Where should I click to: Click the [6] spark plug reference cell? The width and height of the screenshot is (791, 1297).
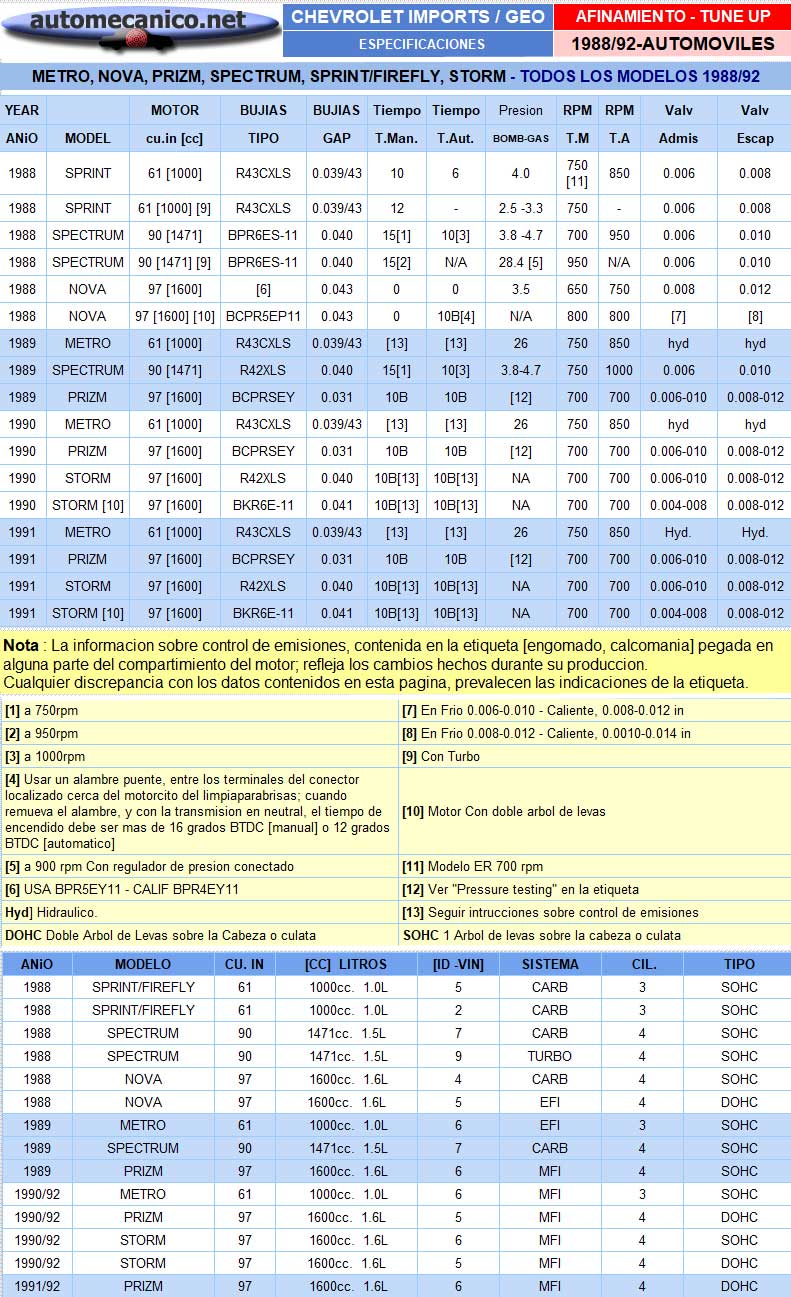(264, 289)
